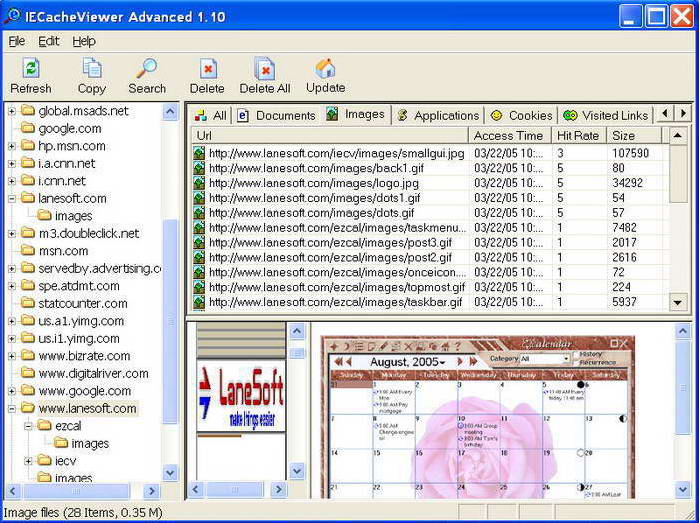Click the image icon of topmost.gif row
Screen dimensions: 700x523
199,287
